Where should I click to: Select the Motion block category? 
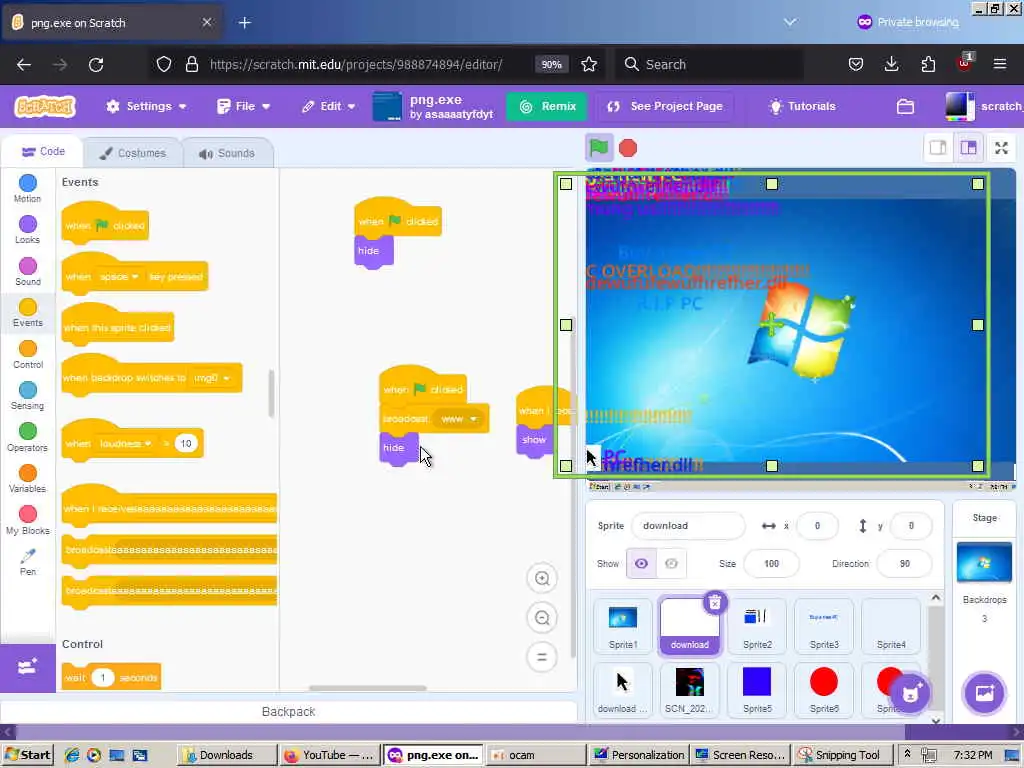tap(27, 189)
